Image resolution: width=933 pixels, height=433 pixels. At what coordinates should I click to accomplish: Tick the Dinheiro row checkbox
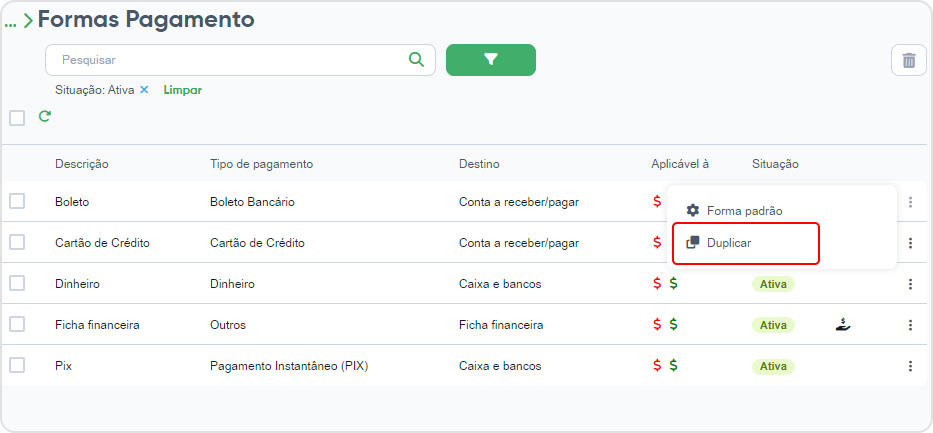[x=17, y=284]
